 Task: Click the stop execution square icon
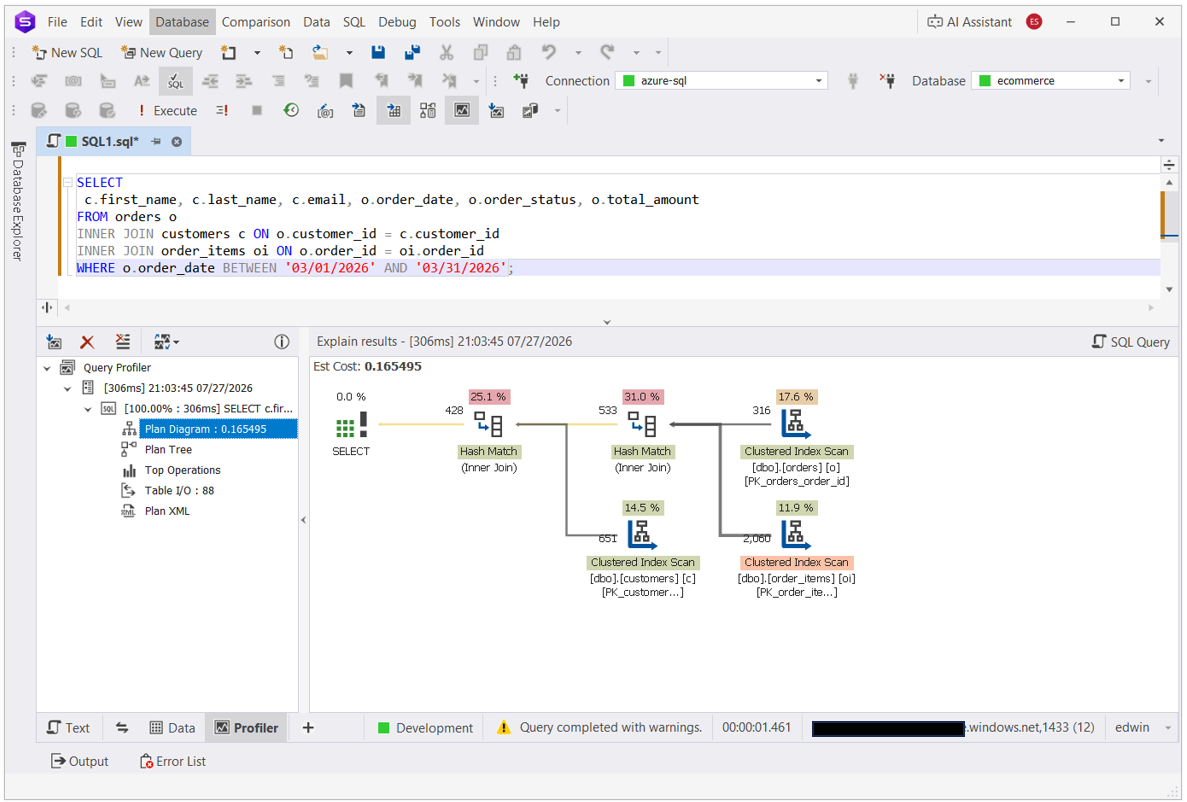click(x=257, y=111)
